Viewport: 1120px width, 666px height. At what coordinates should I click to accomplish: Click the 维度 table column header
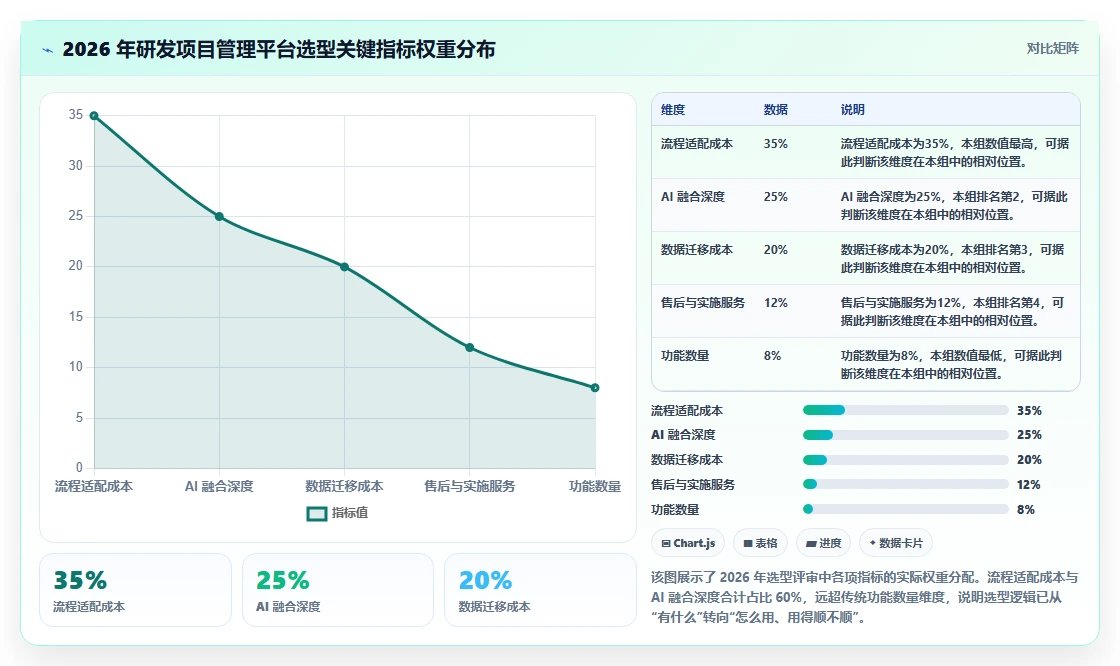click(x=673, y=109)
